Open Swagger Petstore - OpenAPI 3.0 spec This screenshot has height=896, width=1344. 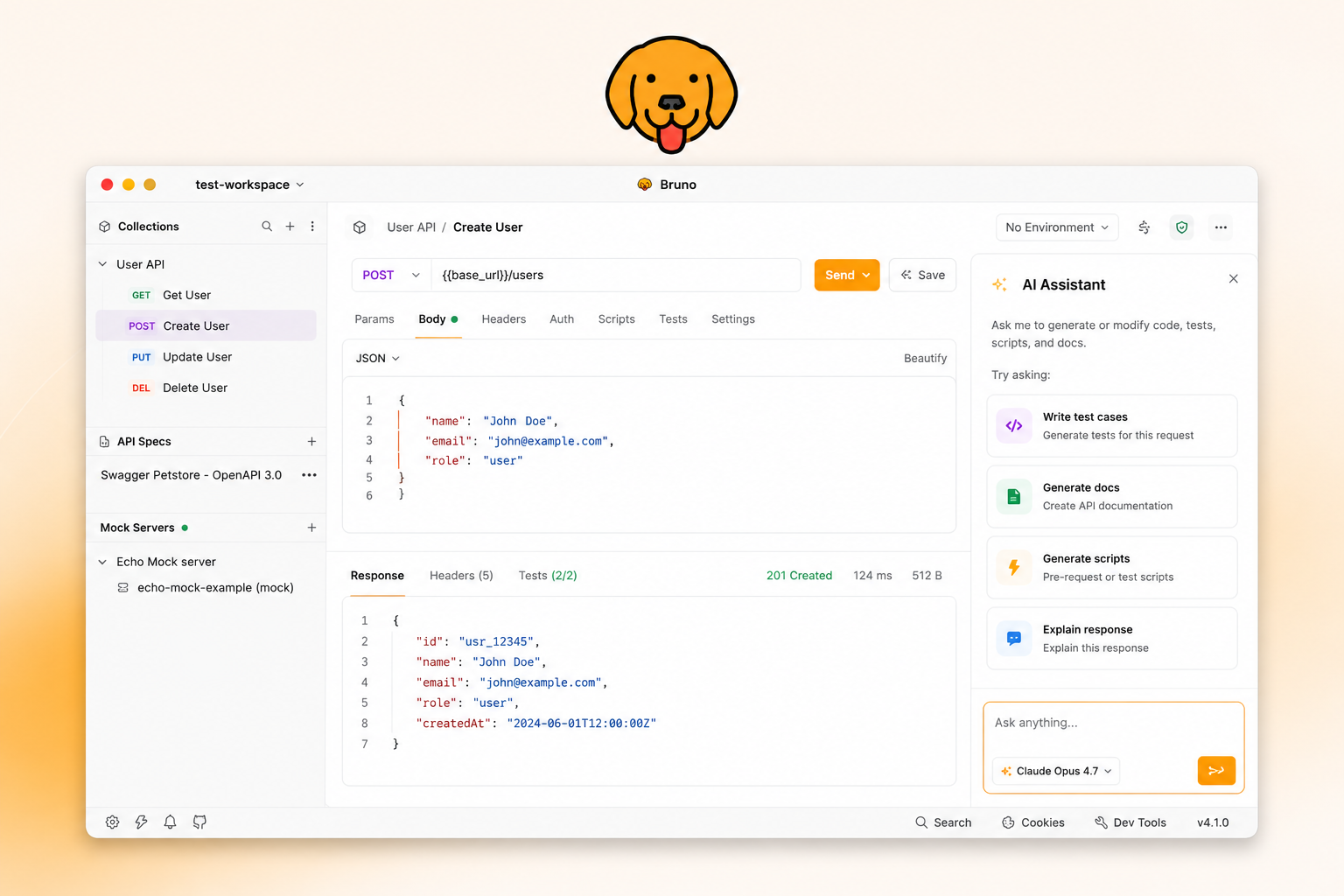[191, 475]
